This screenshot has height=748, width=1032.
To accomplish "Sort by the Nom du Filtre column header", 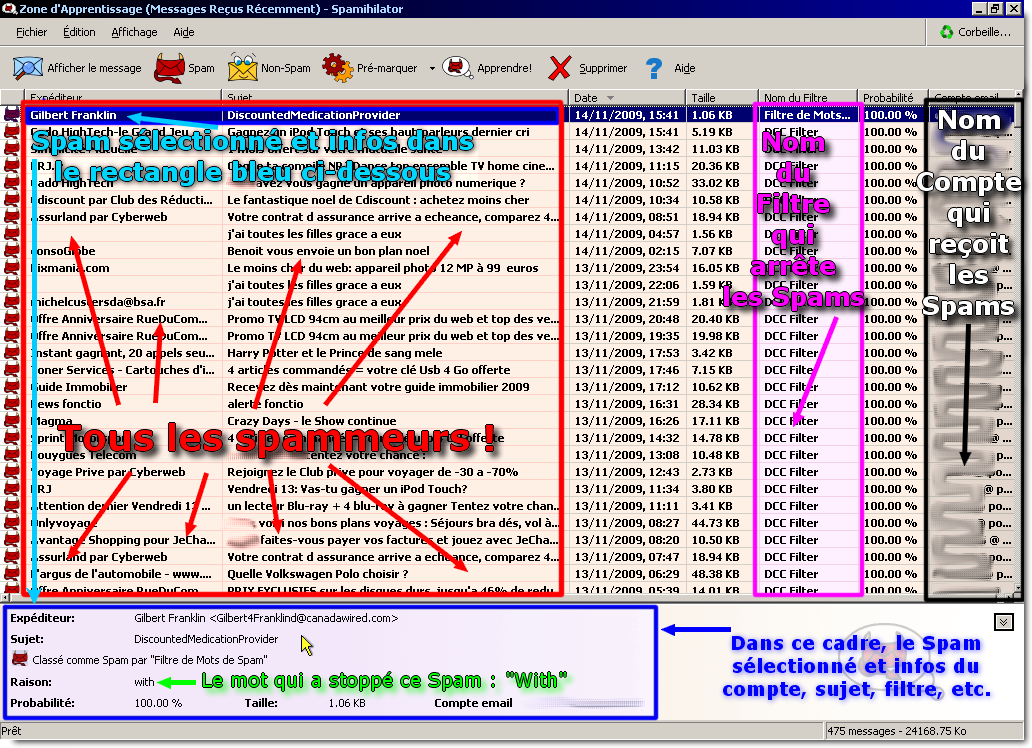I will (x=807, y=97).
